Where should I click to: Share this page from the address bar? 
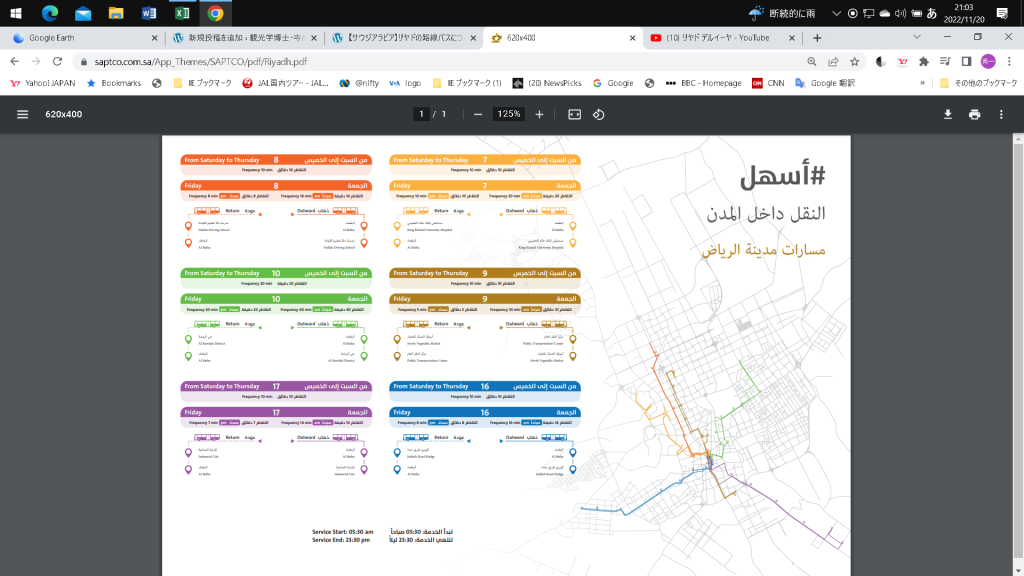click(833, 61)
